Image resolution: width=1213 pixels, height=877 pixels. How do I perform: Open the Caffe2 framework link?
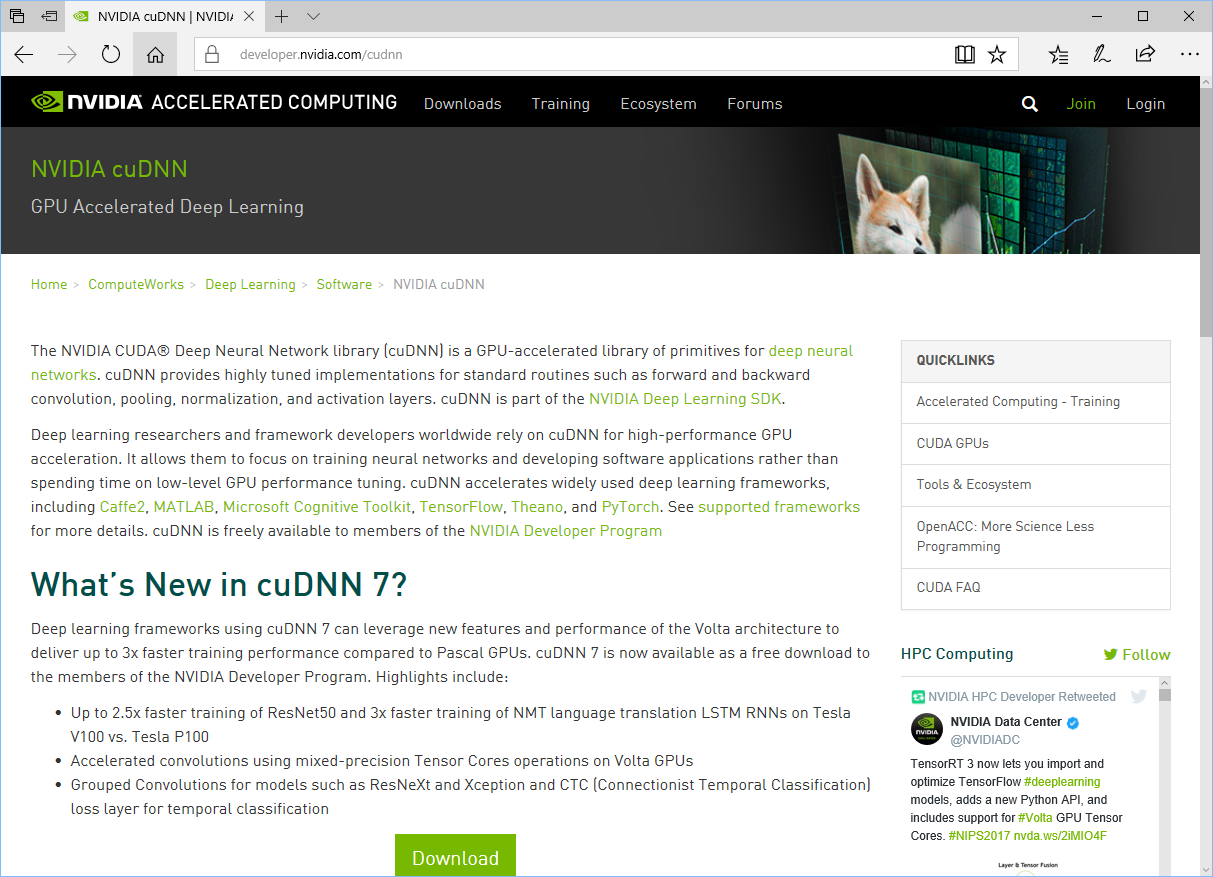pos(122,507)
